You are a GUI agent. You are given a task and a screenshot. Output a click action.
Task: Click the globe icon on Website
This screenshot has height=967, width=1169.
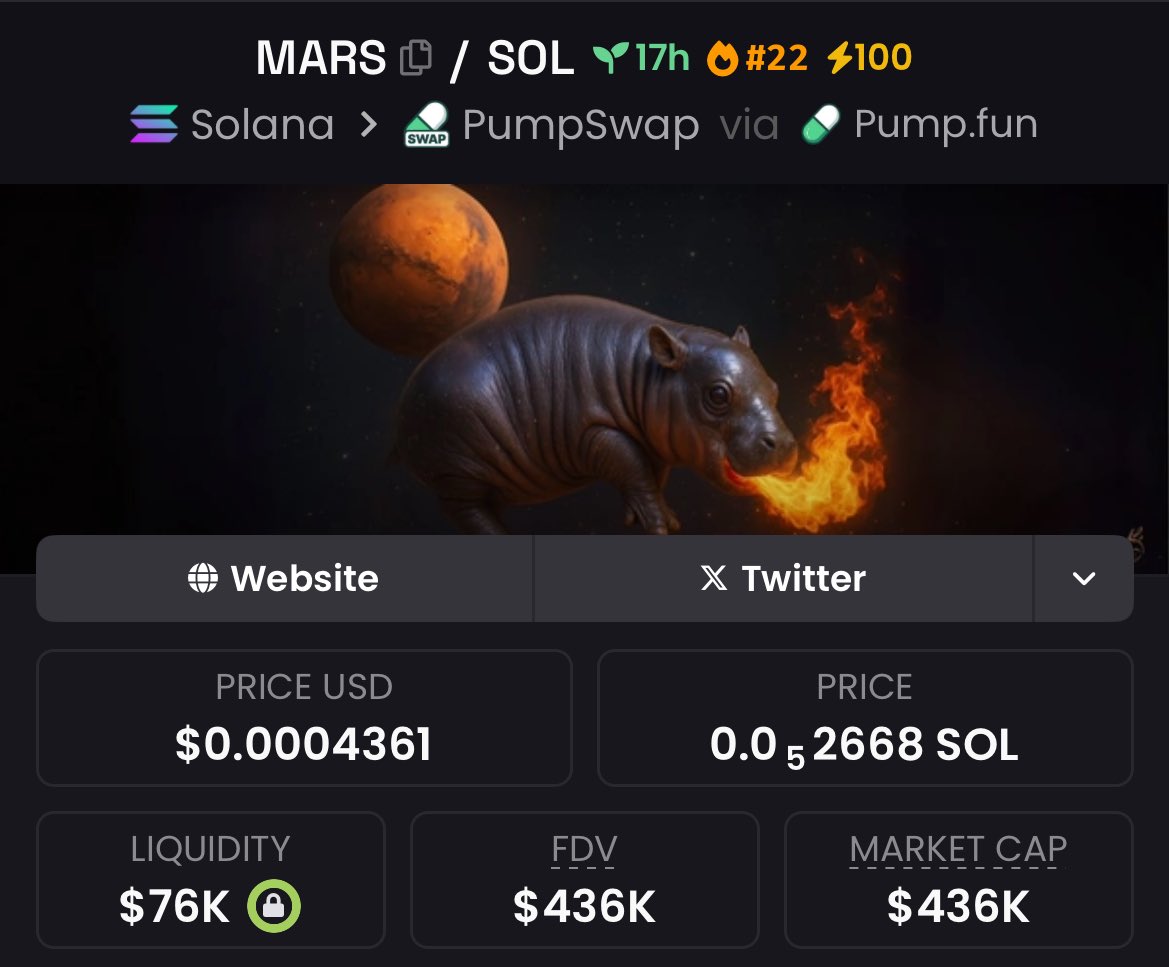203,578
